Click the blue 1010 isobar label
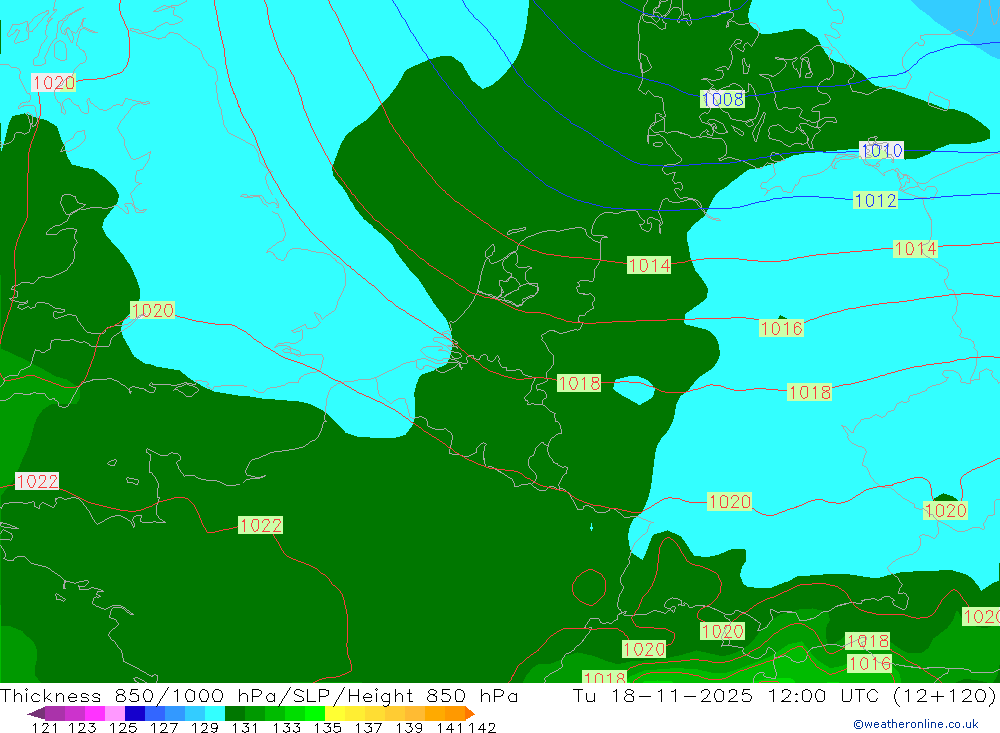This screenshot has height=733, width=1000. 881,151
